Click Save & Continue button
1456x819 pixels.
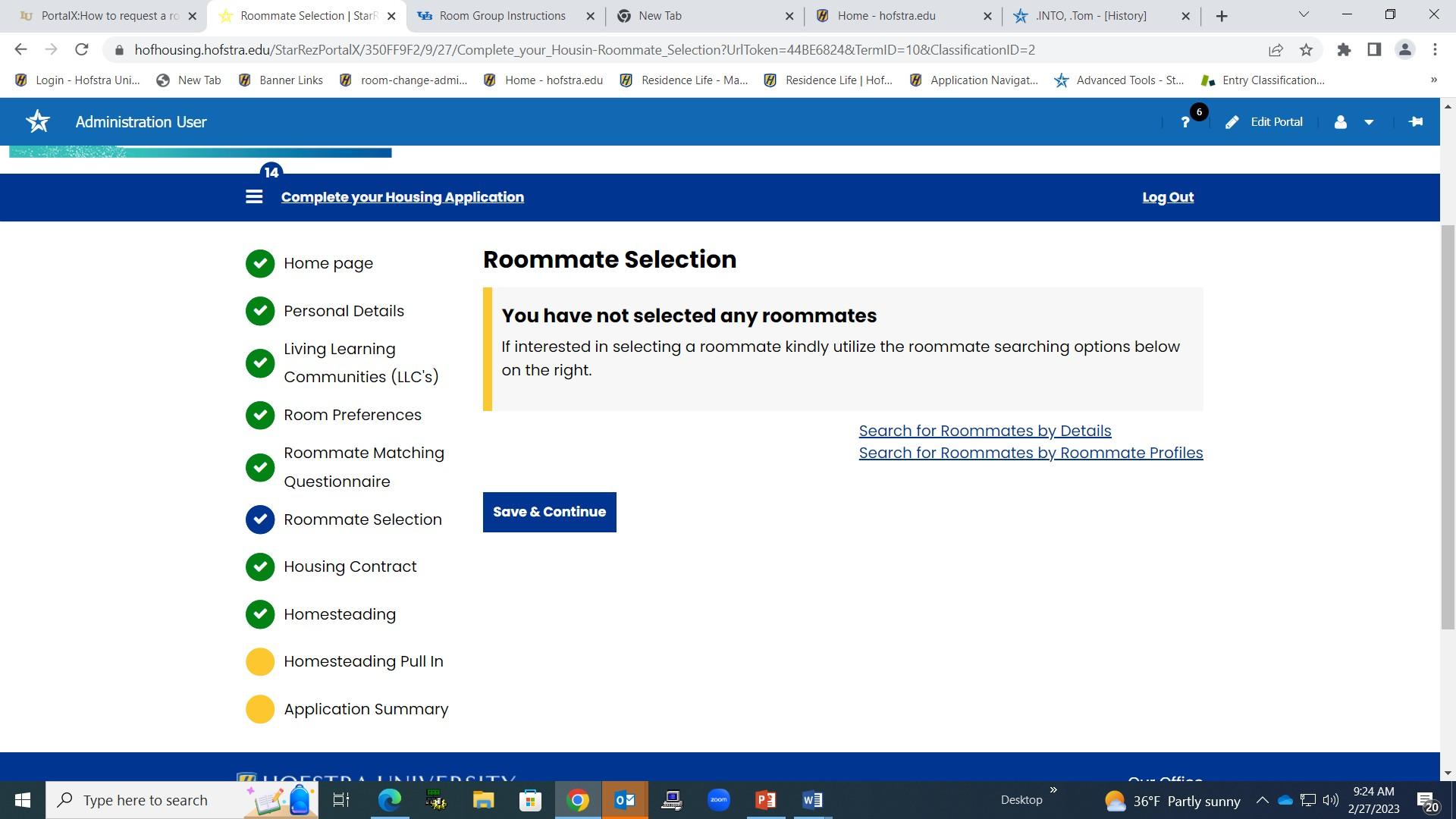click(x=549, y=512)
